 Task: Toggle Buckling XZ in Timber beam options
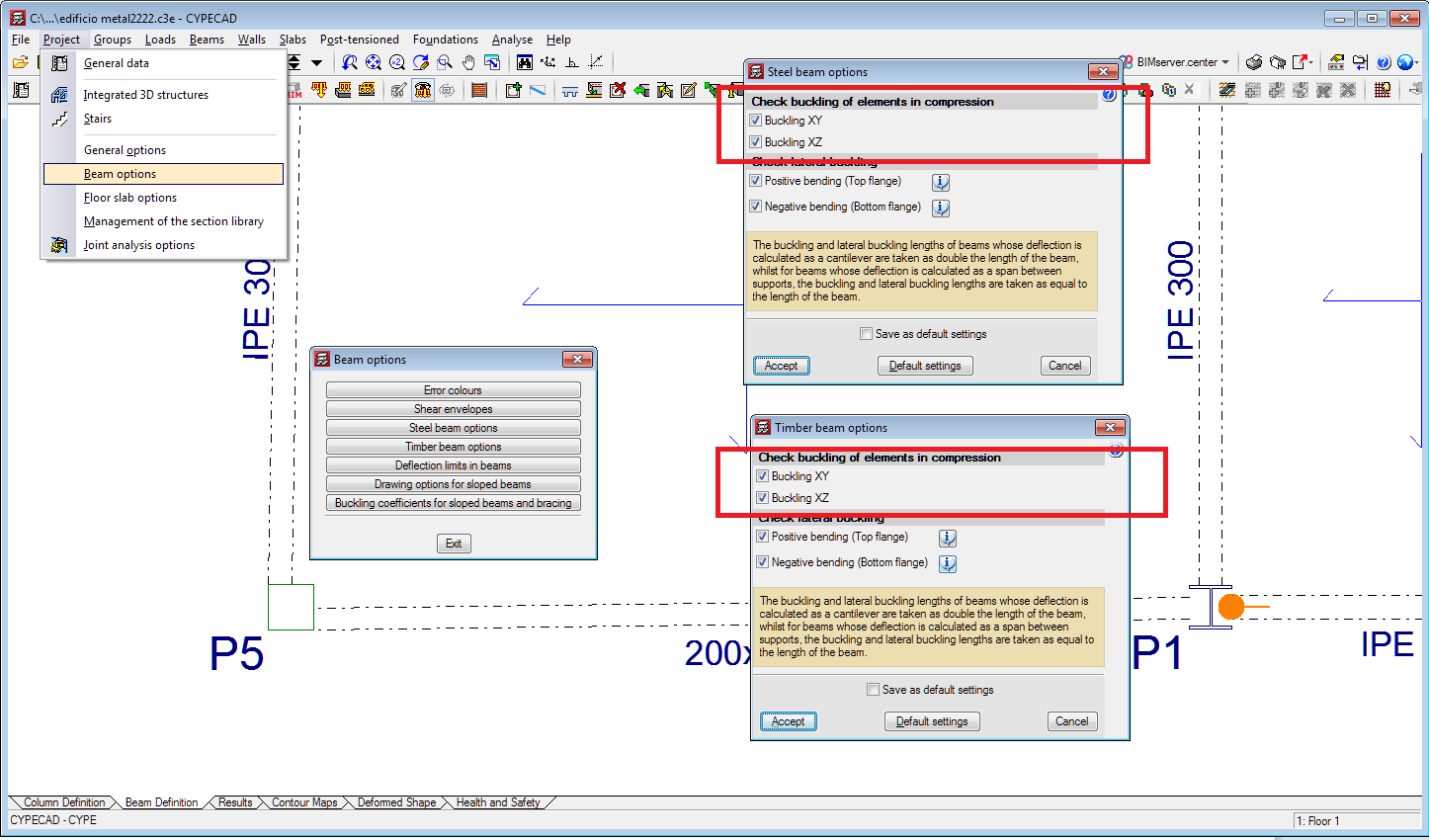763,498
